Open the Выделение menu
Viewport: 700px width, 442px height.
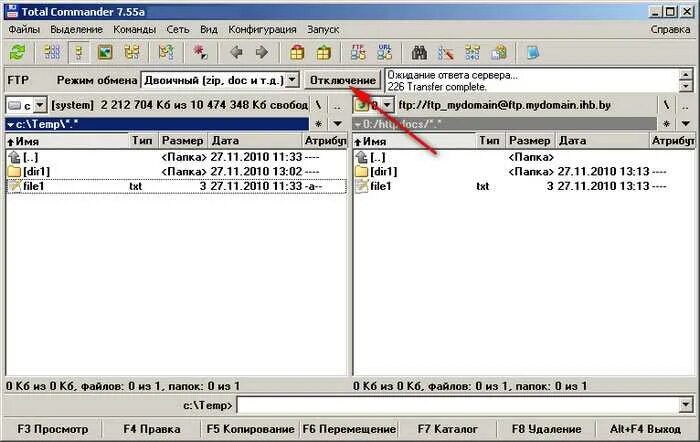point(76,29)
